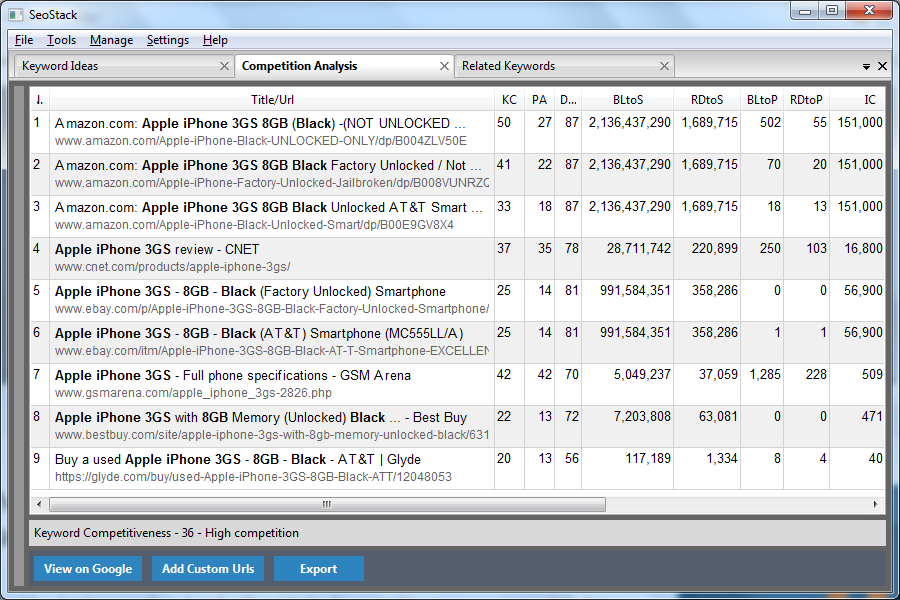Click the D... column header
This screenshot has height=600, width=900.
pos(568,100)
